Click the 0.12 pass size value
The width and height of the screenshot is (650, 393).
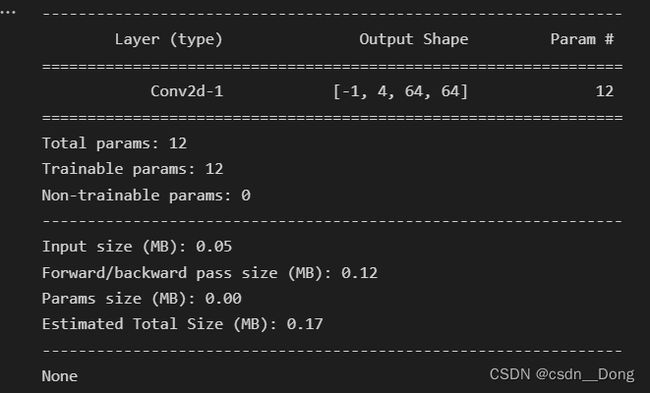click(x=359, y=273)
